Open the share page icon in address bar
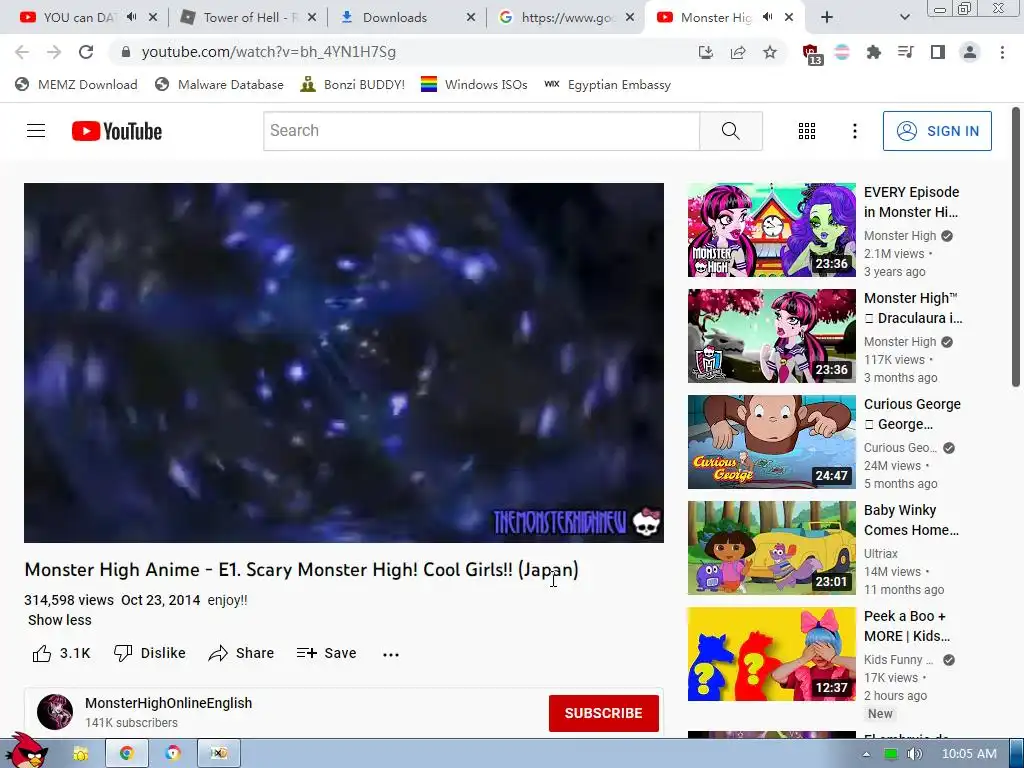The height and width of the screenshot is (768, 1024). click(738, 52)
